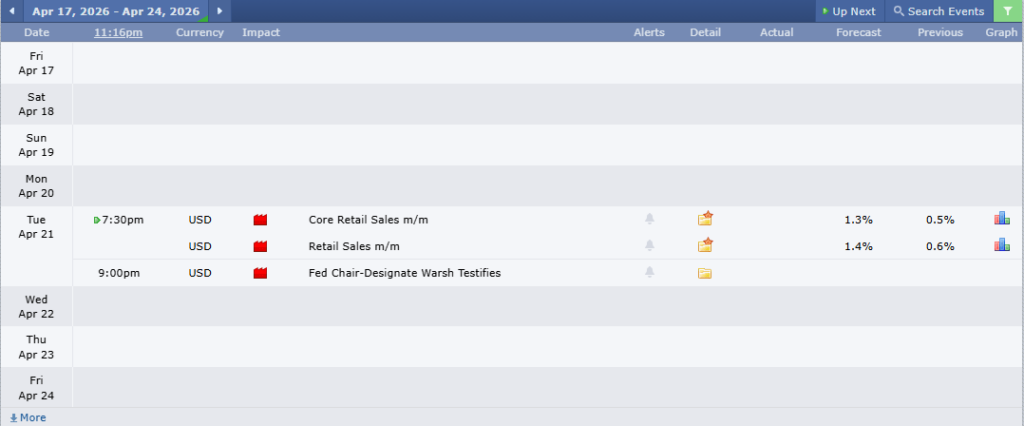This screenshot has width=1024, height=426.
Task: Show graph for Retail Sales m/m
Action: [1001, 246]
